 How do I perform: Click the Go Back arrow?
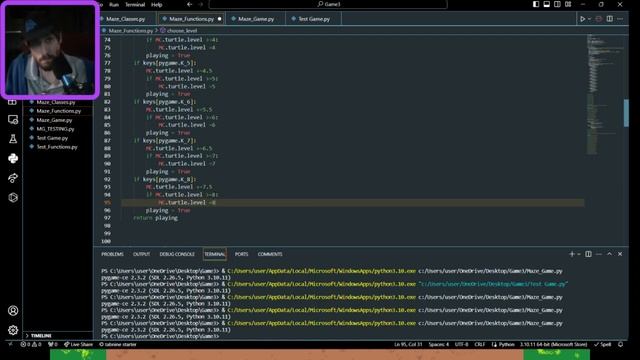(x=189, y=4)
